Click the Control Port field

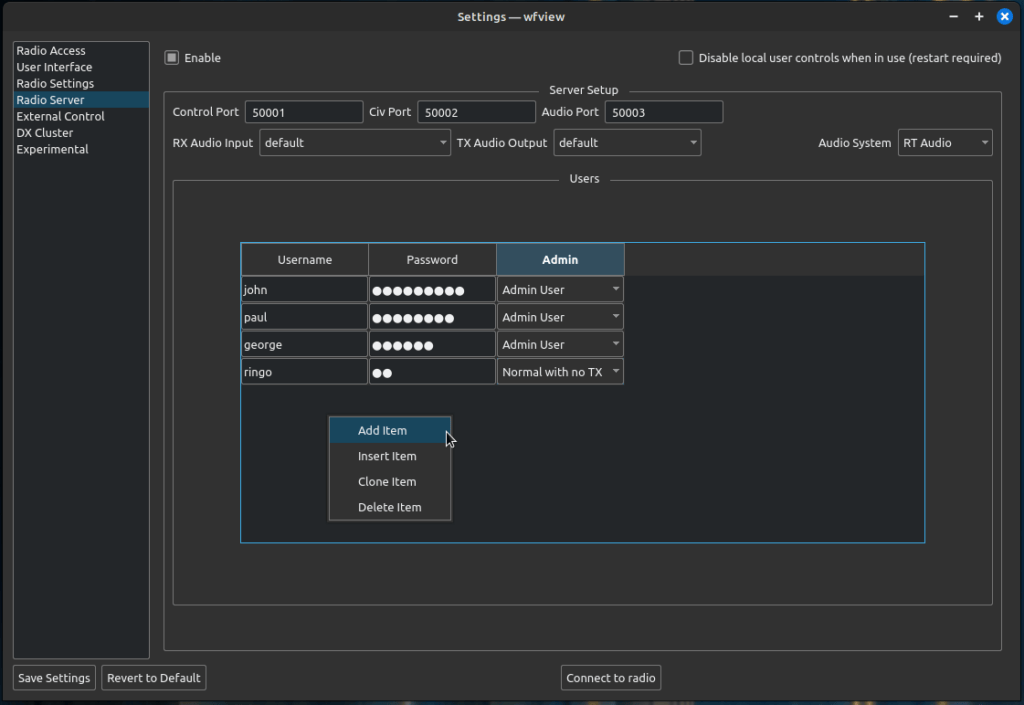304,112
